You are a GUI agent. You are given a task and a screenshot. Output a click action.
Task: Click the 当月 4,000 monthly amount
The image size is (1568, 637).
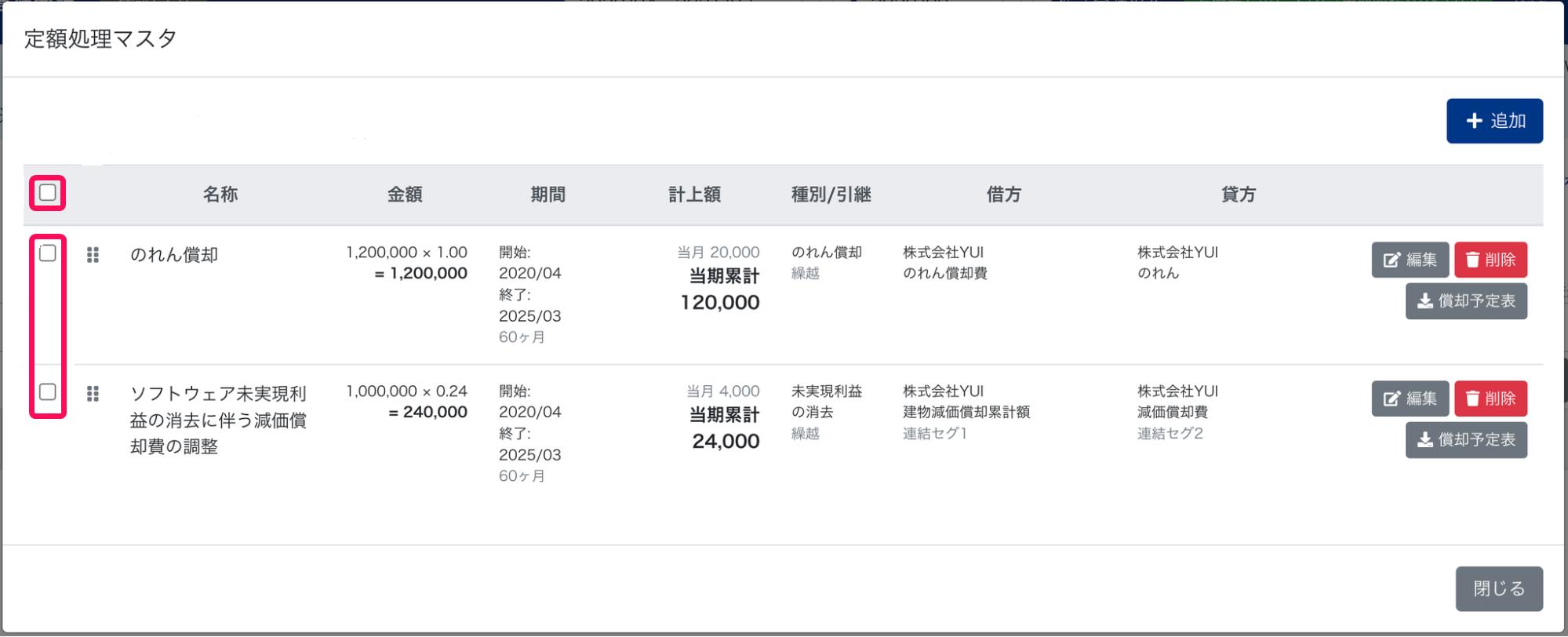(x=723, y=391)
